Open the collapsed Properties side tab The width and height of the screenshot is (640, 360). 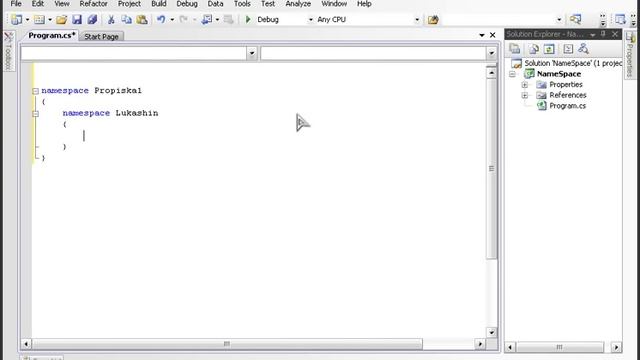point(631,55)
